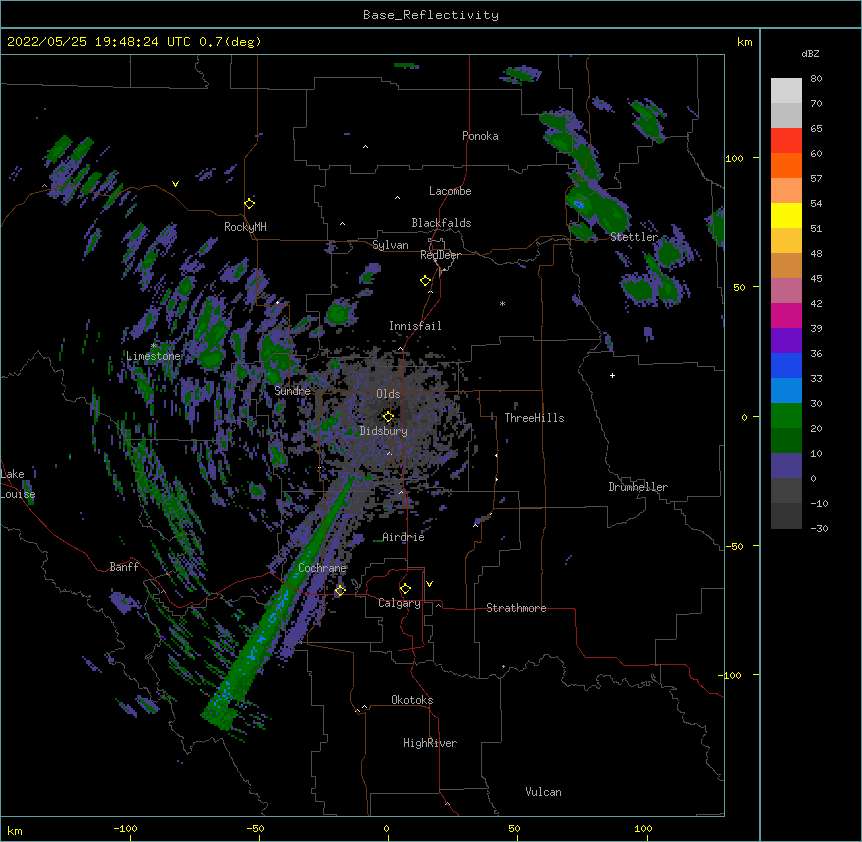862x842 pixels.
Task: Click the ThreeHills label
Action: pos(534,418)
